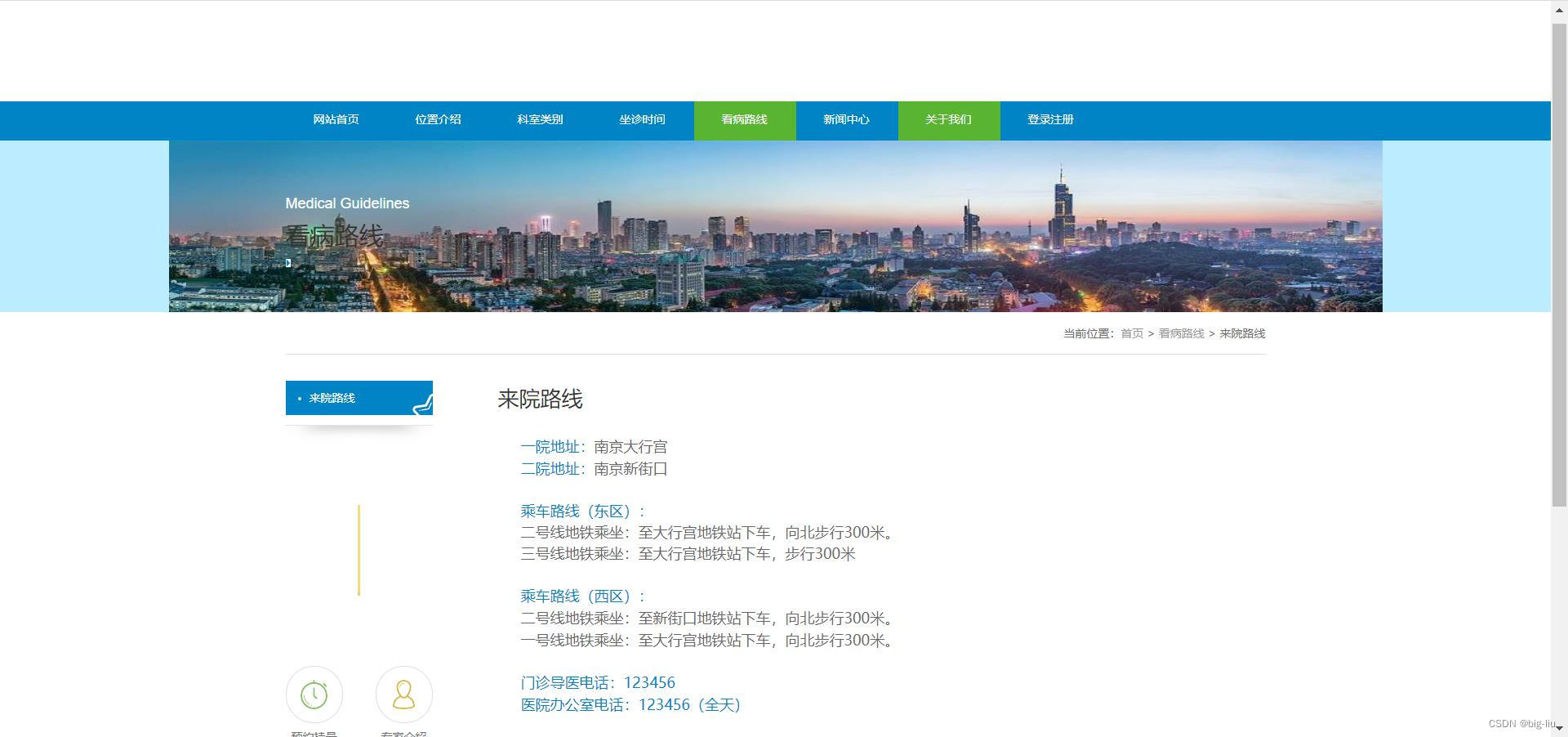Click 看病路线 breadcrumb link
Image resolution: width=1568 pixels, height=737 pixels.
[1181, 333]
